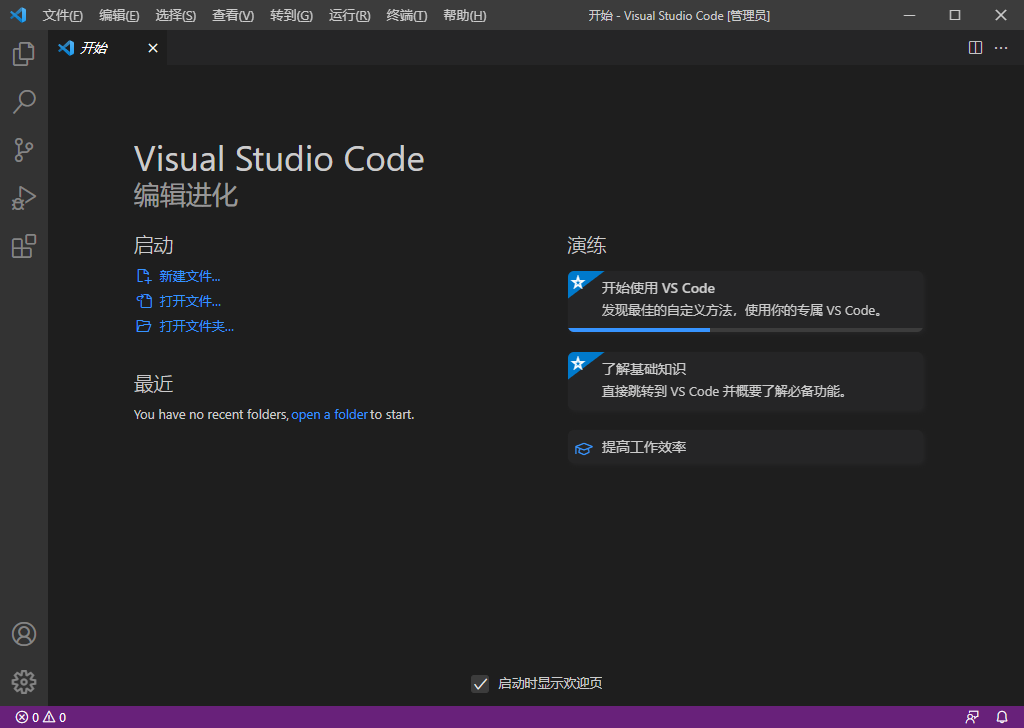Open the 提高工作效率 walkthrough
The height and width of the screenshot is (728, 1024).
(x=745, y=447)
